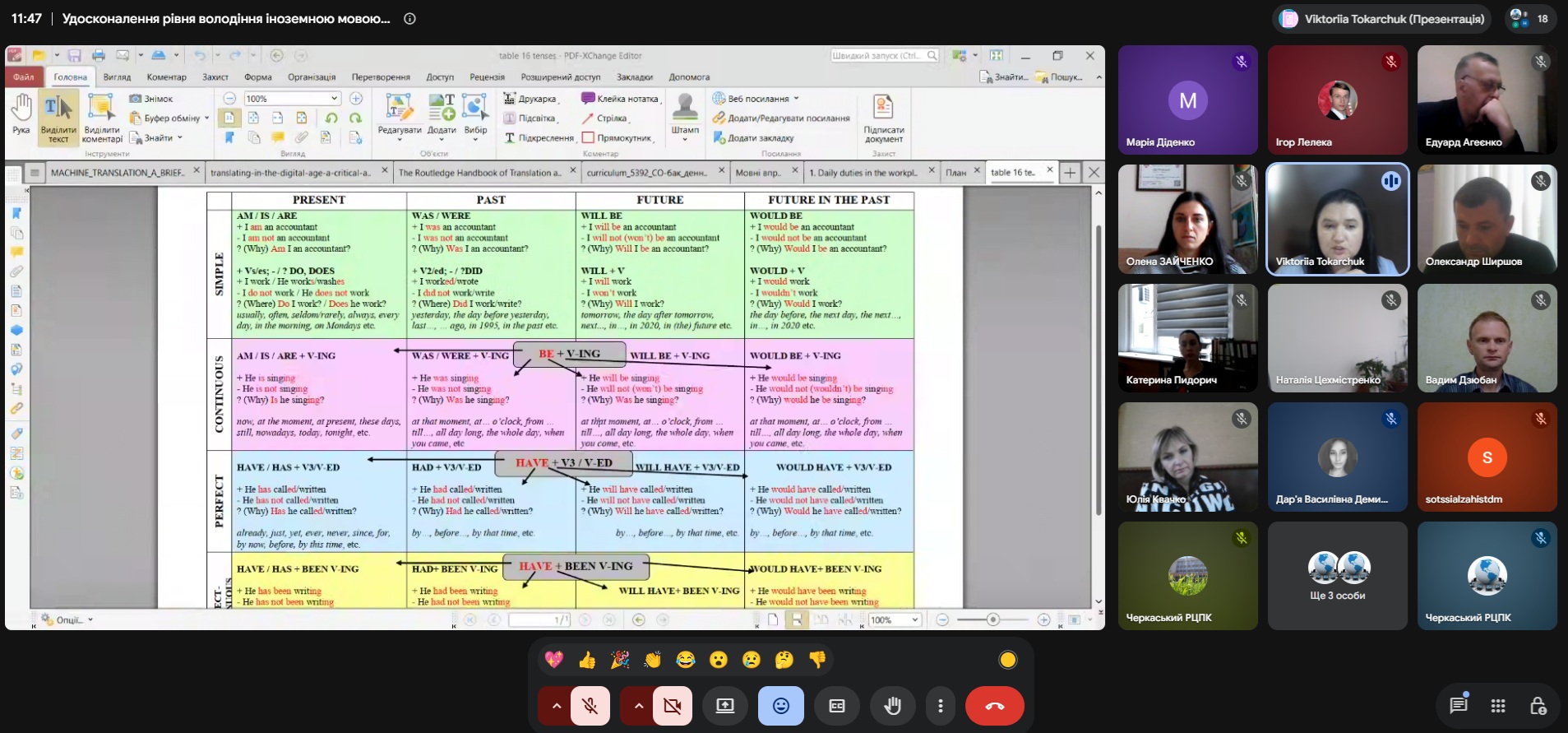Viewport: 1568px width, 733px height.
Task: Add a new document tab with plus
Action: tap(1070, 173)
